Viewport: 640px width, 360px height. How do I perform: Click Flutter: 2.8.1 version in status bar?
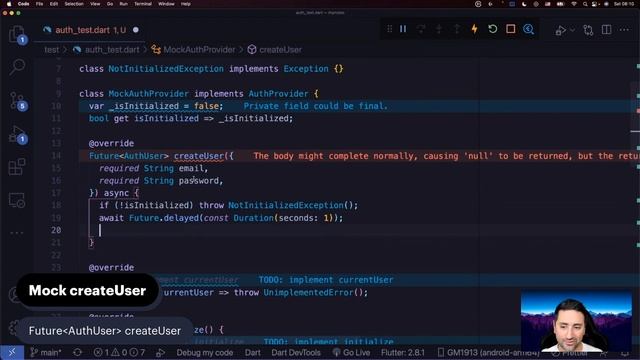(x=403, y=352)
